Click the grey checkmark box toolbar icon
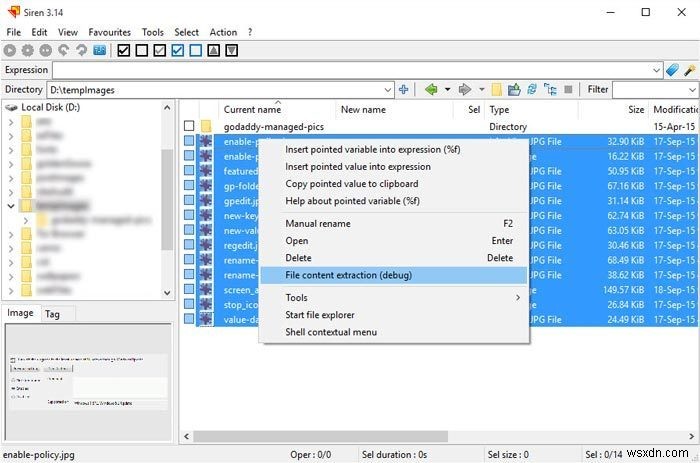 [159, 50]
